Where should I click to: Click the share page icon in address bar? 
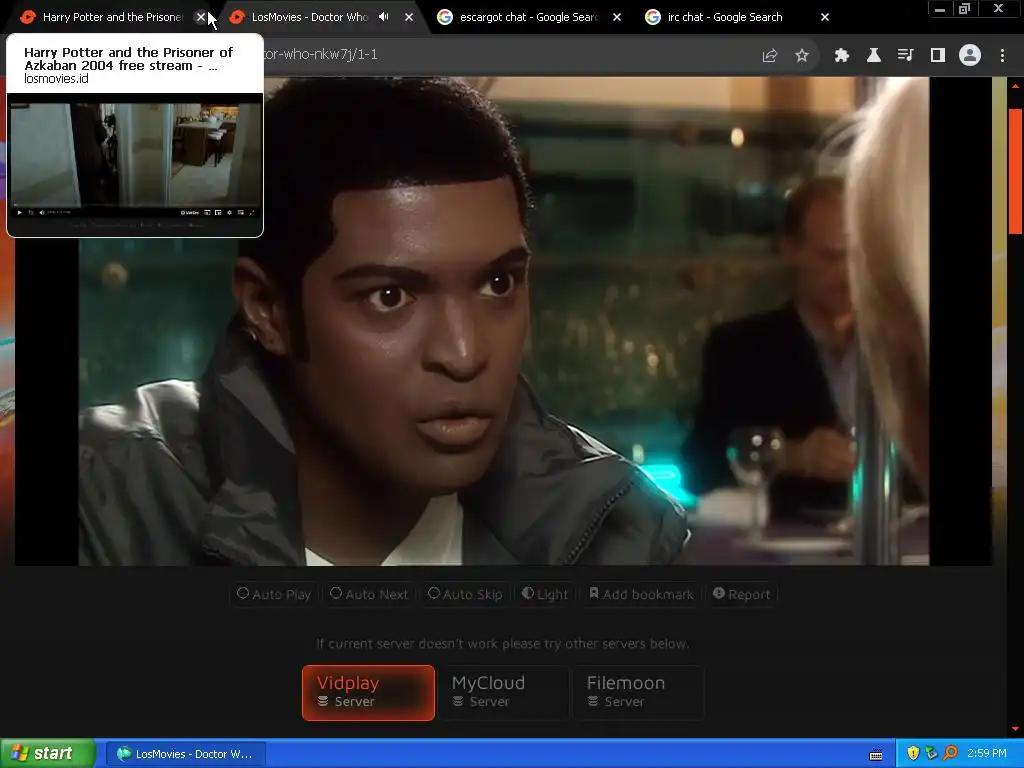click(770, 56)
